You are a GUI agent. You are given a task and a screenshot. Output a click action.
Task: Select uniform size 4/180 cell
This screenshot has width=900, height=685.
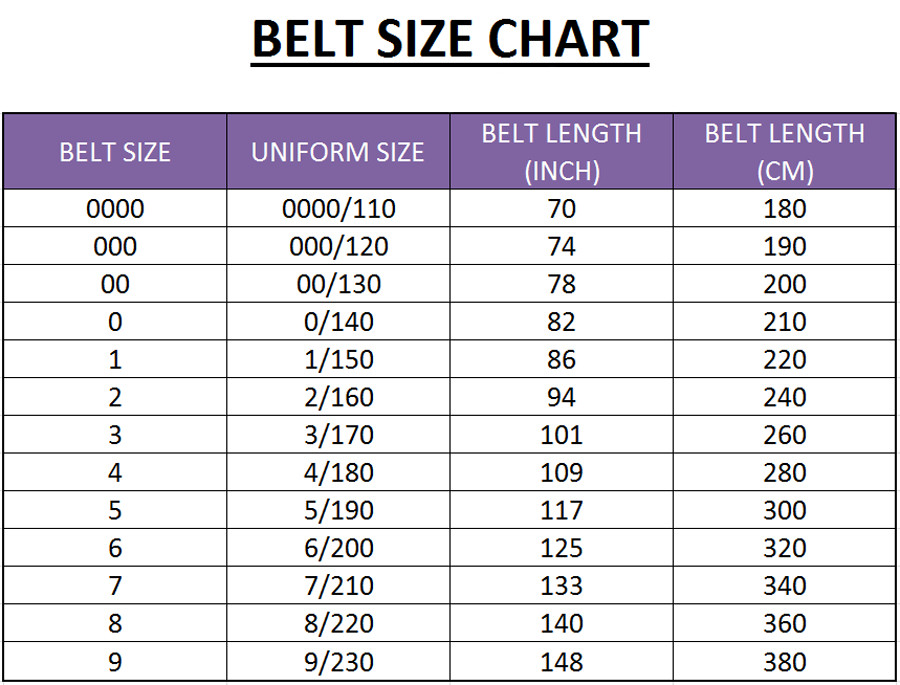point(338,473)
